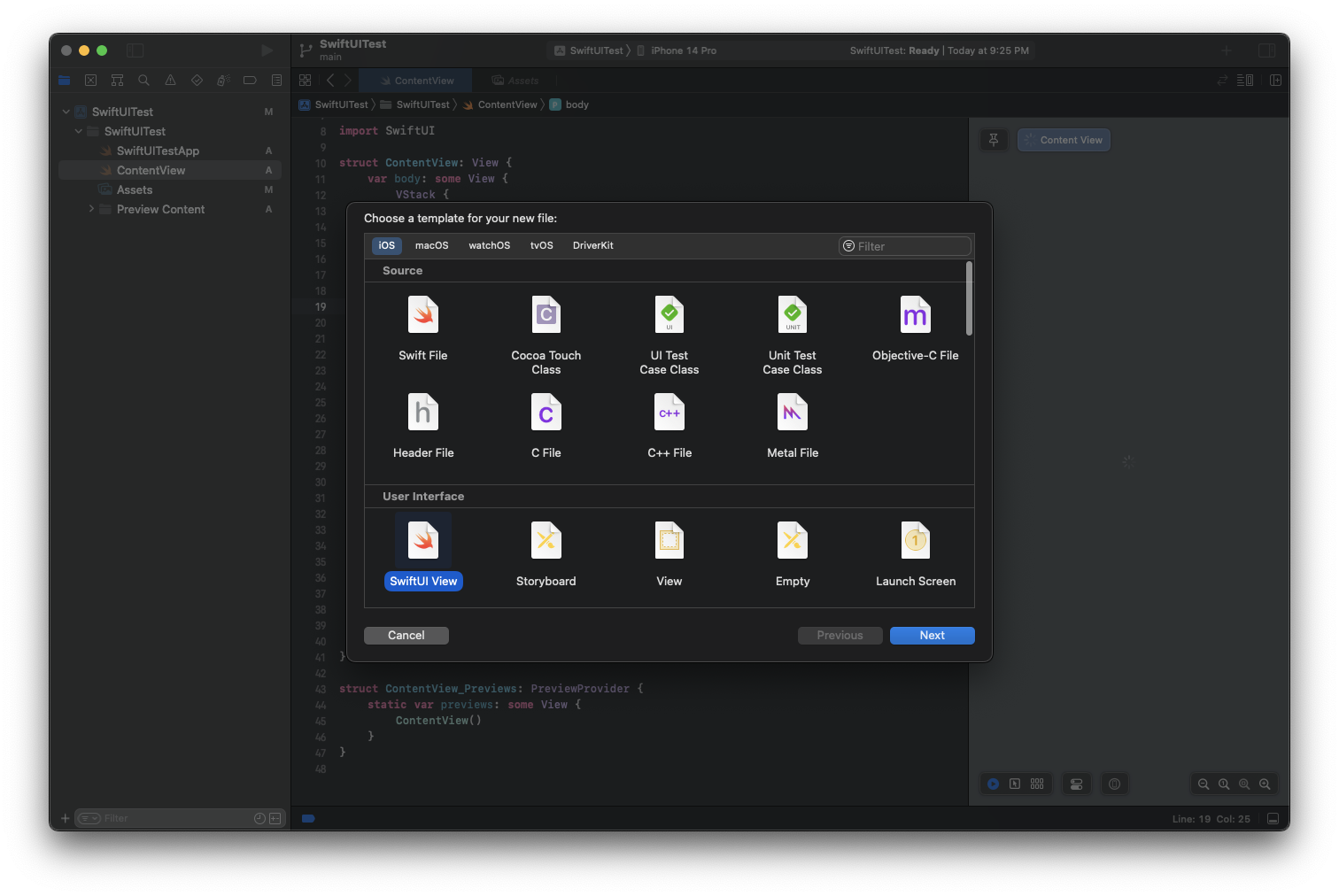The width and height of the screenshot is (1339, 896).
Task: Open the Project navigator folder icon
Action: pos(64,81)
